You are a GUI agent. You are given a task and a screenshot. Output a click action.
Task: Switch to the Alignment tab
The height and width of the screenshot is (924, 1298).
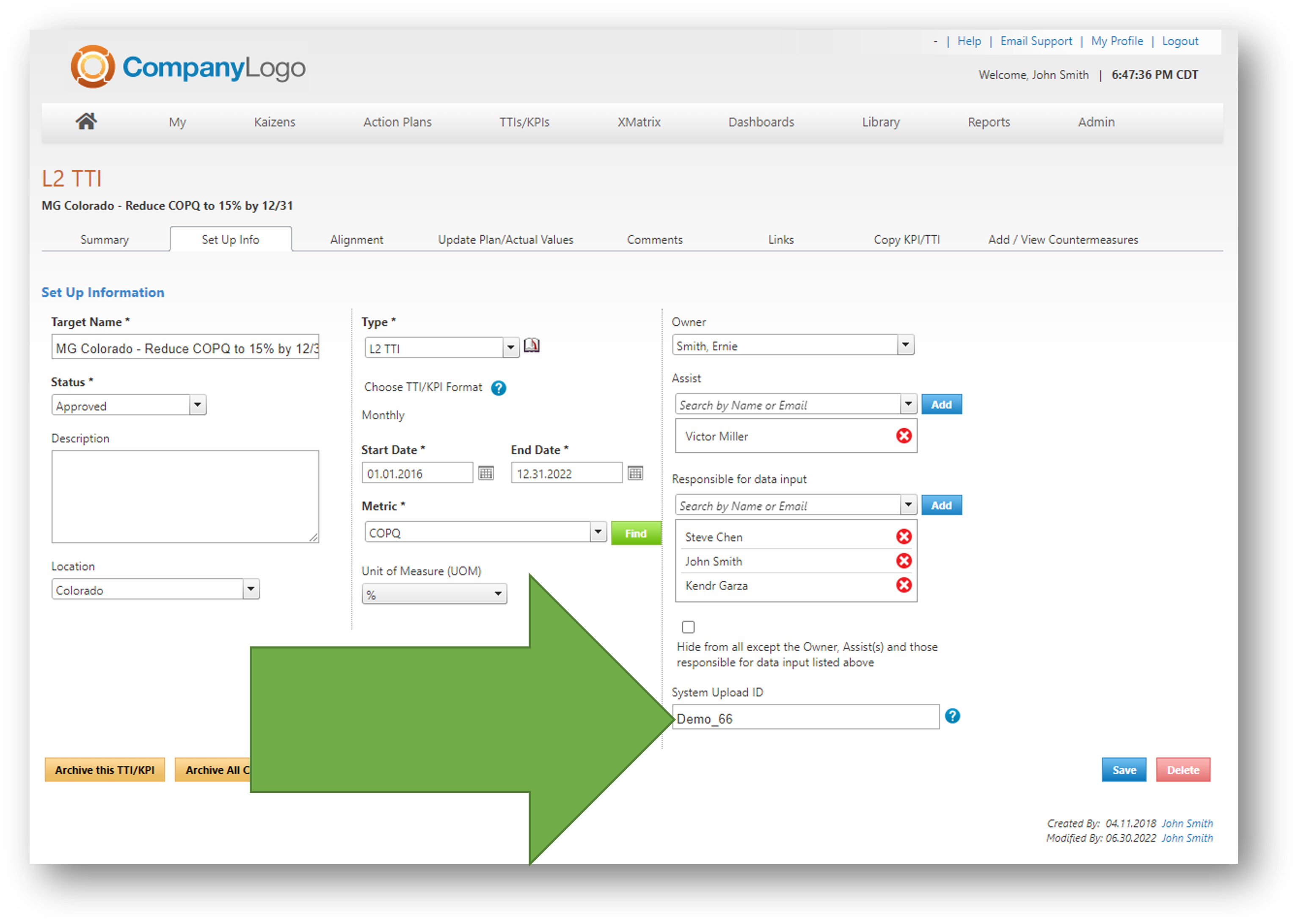[x=356, y=239]
